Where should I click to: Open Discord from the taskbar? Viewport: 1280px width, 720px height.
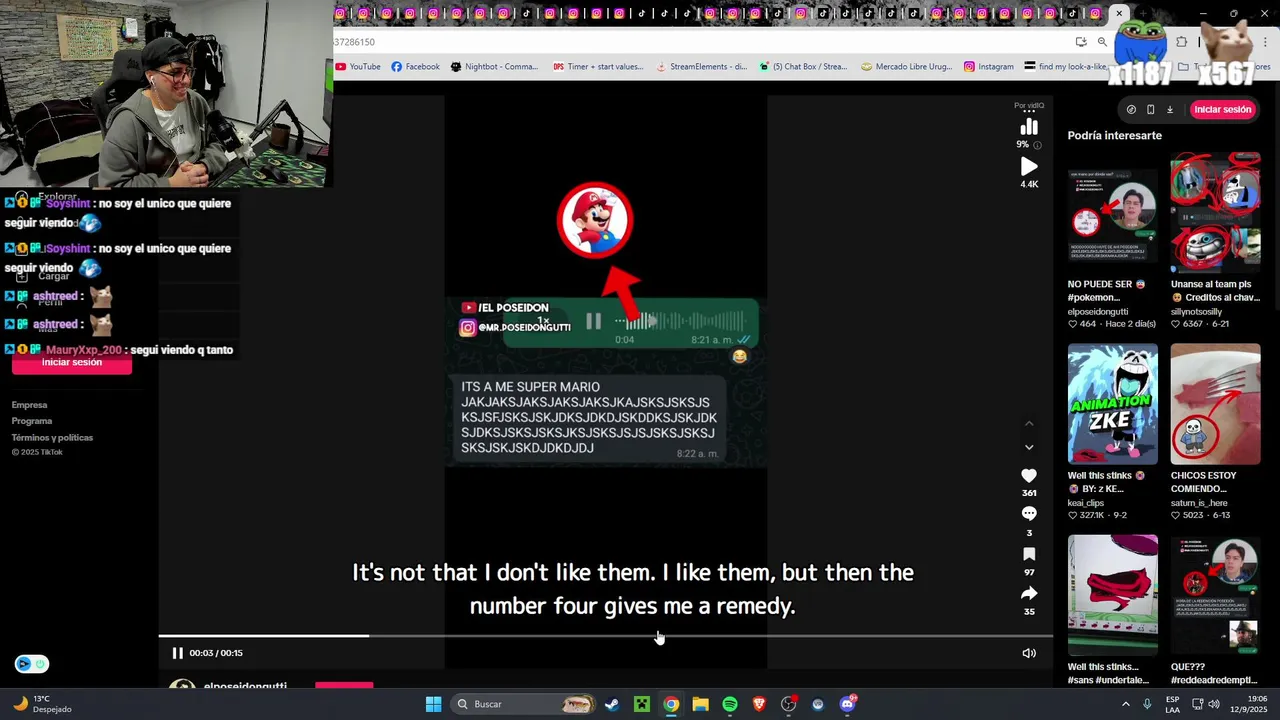pyautogui.click(x=848, y=704)
